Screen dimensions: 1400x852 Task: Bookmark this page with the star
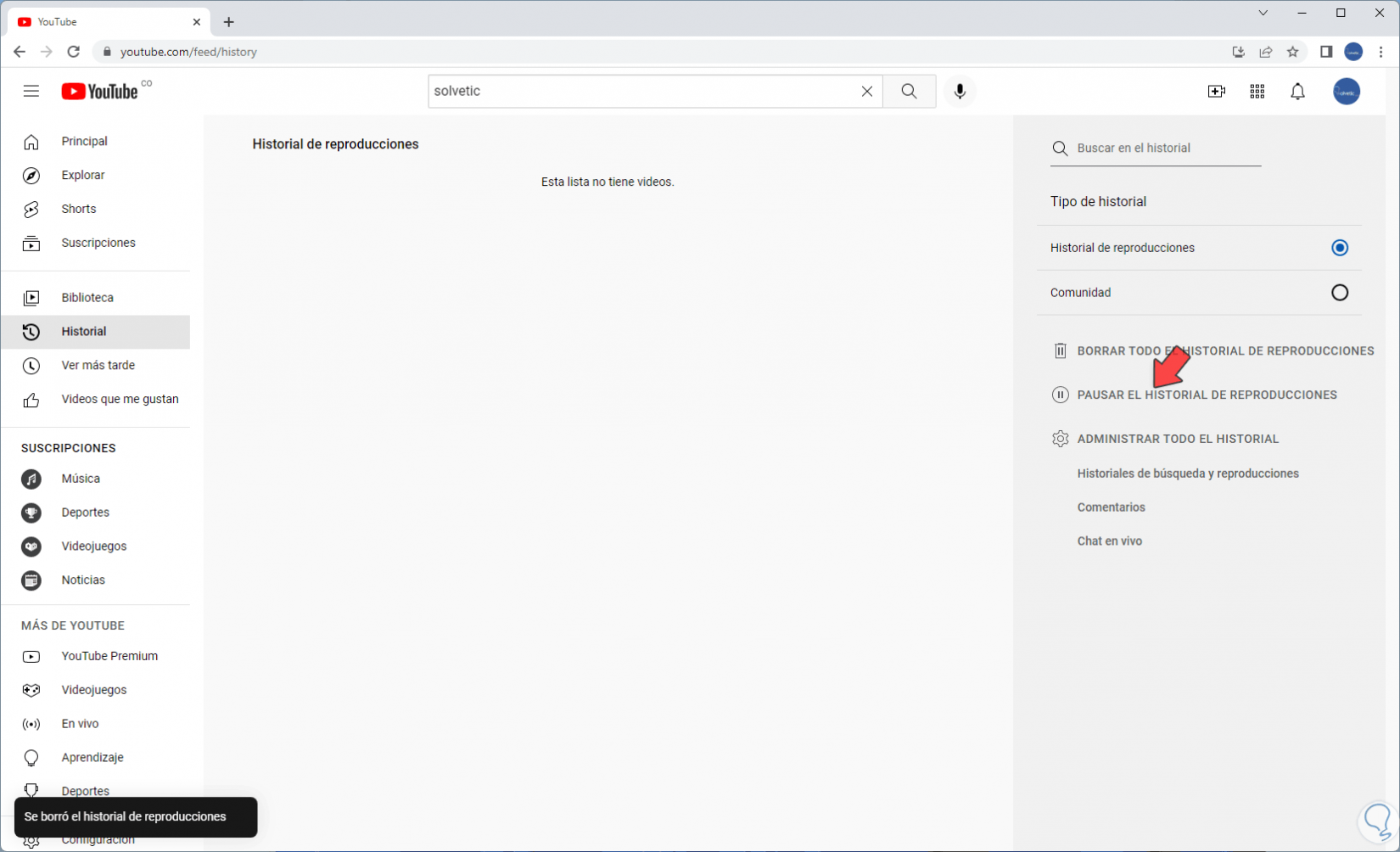point(1293,52)
